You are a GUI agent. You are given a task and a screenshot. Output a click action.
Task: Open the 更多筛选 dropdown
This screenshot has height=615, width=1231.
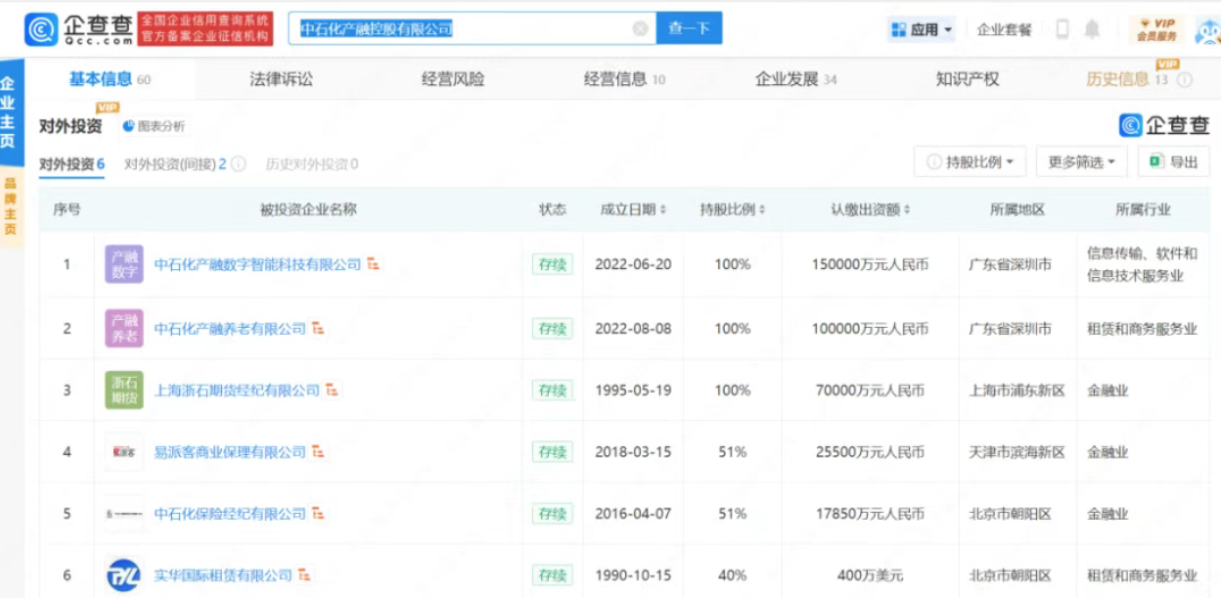[1081, 162]
